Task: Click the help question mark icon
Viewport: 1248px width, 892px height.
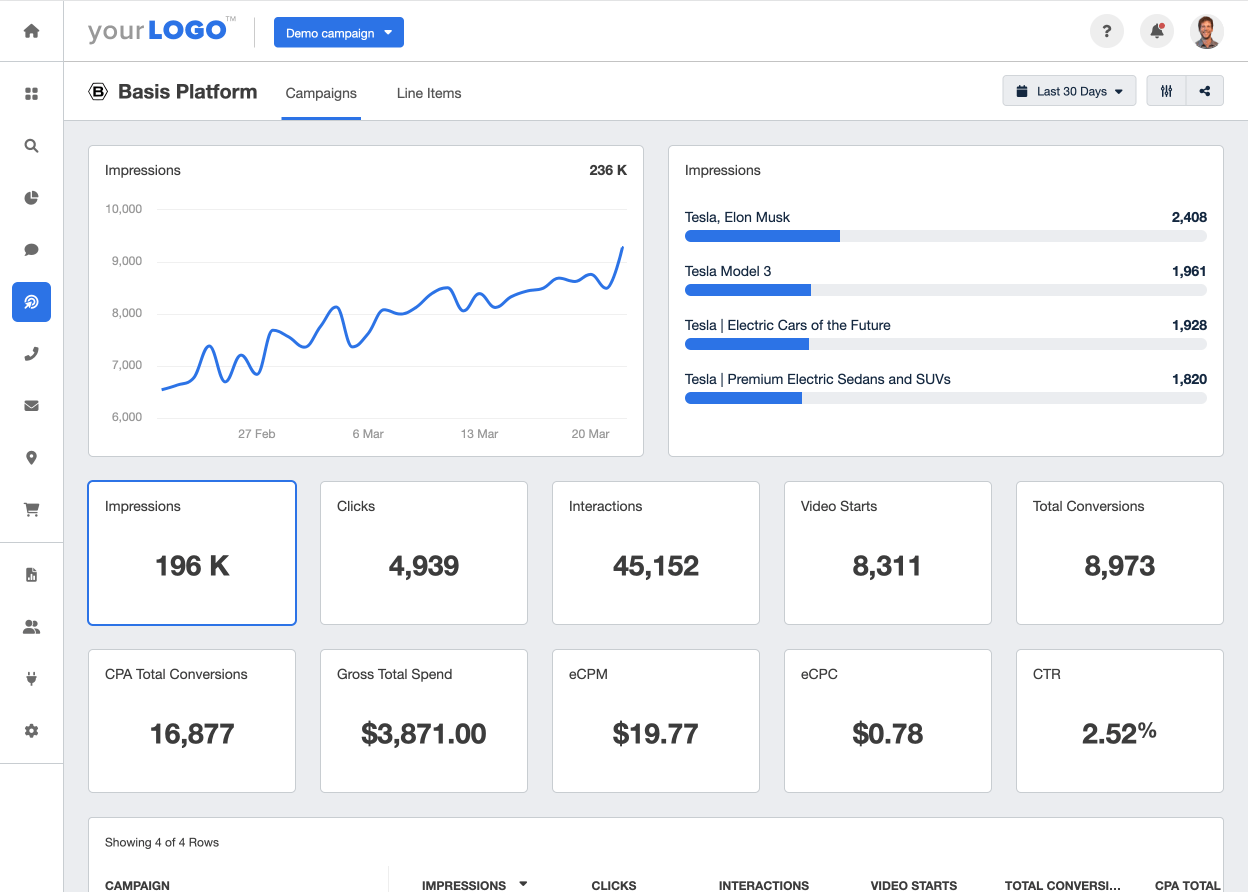Action: click(x=1106, y=31)
